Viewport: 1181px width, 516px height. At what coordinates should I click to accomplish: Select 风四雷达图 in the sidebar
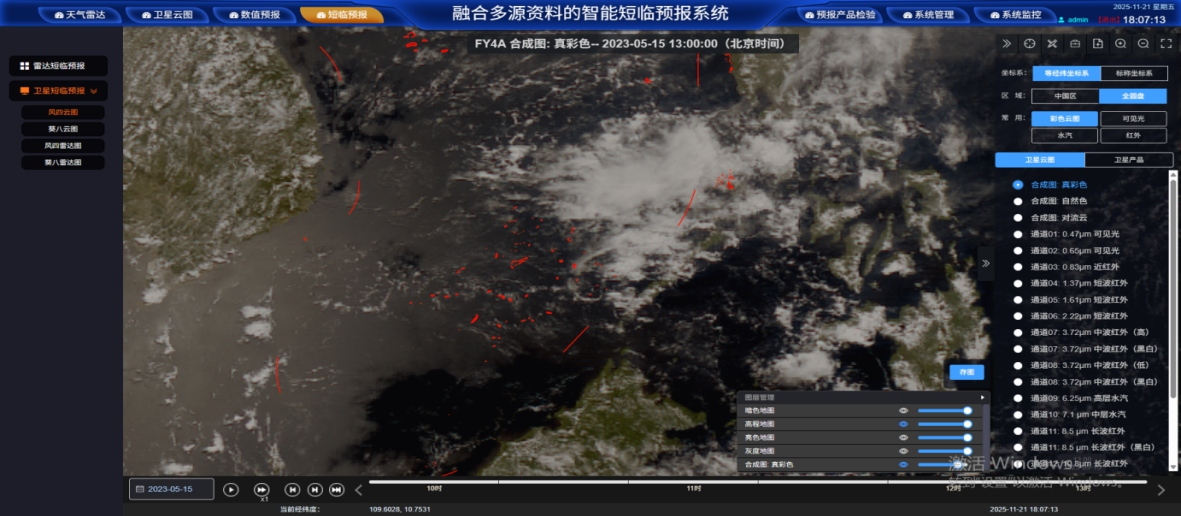(x=63, y=145)
